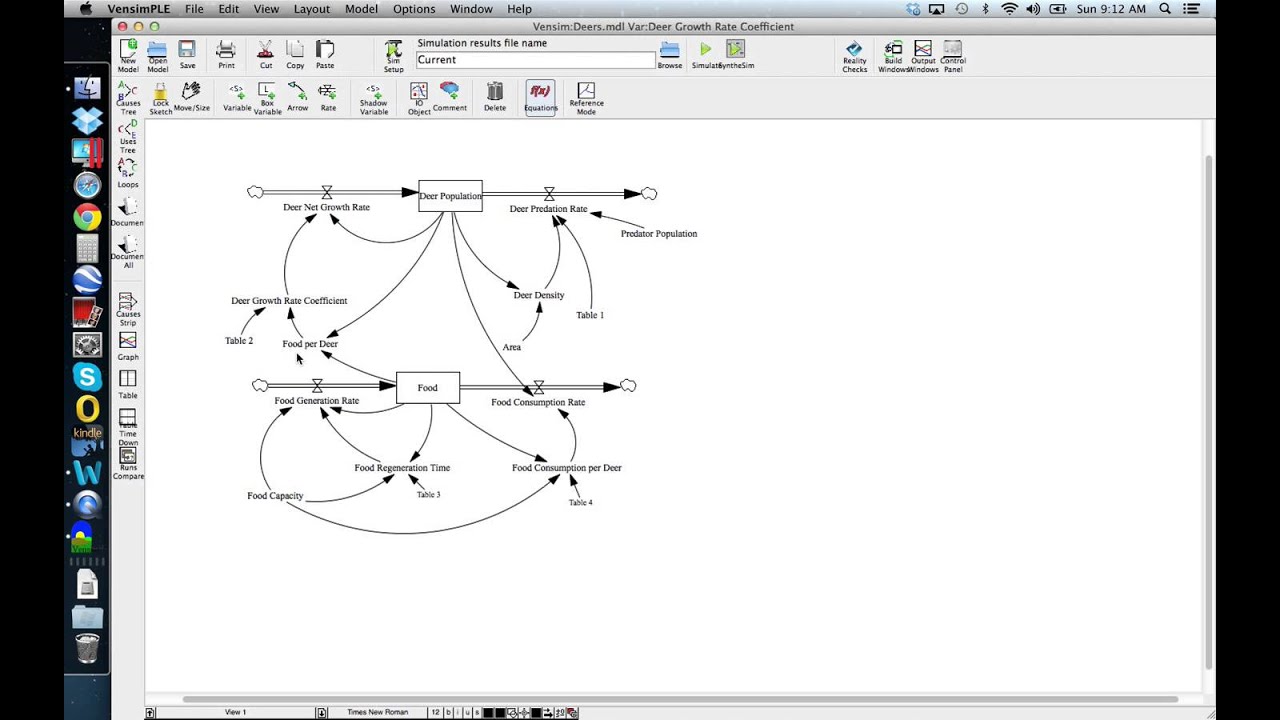This screenshot has height=720, width=1280.
Task: Go to previous view arrow button
Action: 150,713
